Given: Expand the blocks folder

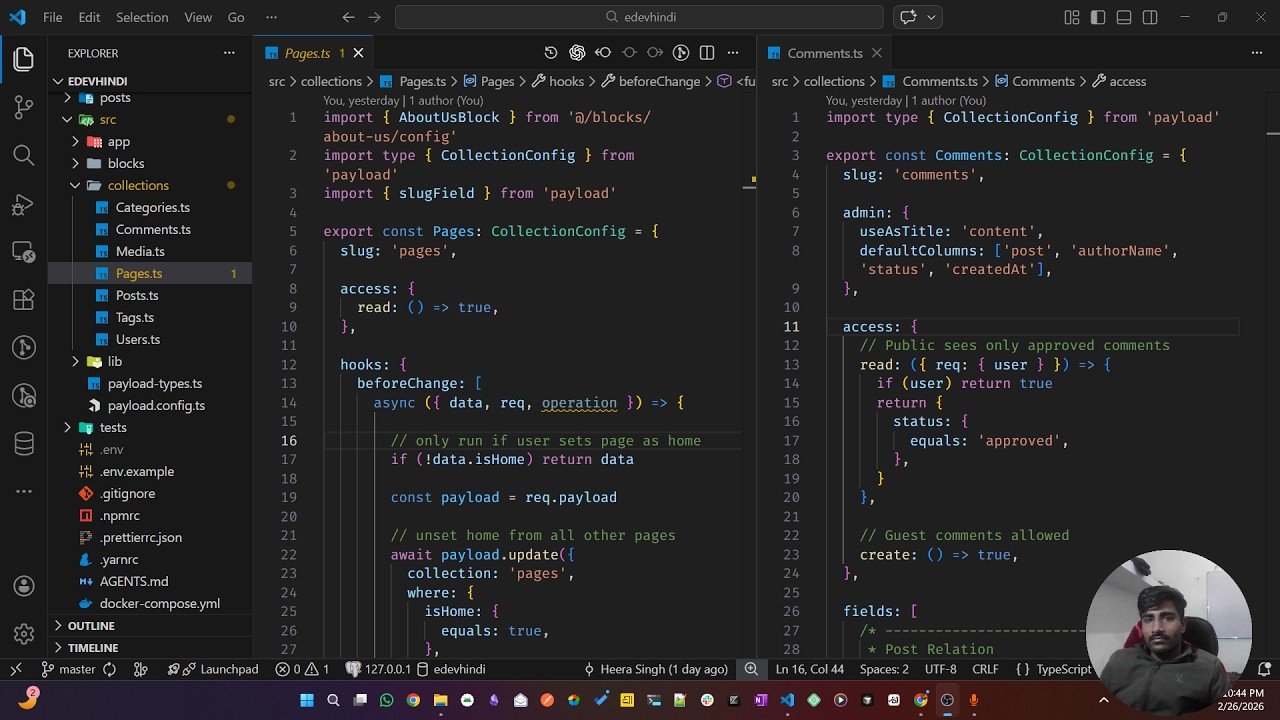Looking at the screenshot, I should coord(150,163).
